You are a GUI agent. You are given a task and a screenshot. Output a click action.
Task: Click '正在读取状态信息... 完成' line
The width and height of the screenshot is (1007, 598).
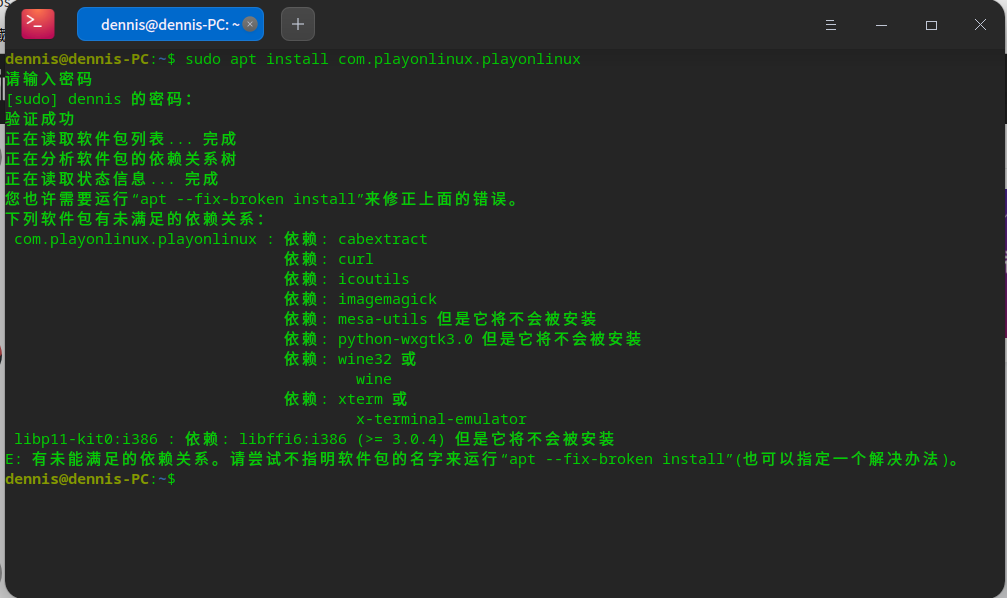112,179
